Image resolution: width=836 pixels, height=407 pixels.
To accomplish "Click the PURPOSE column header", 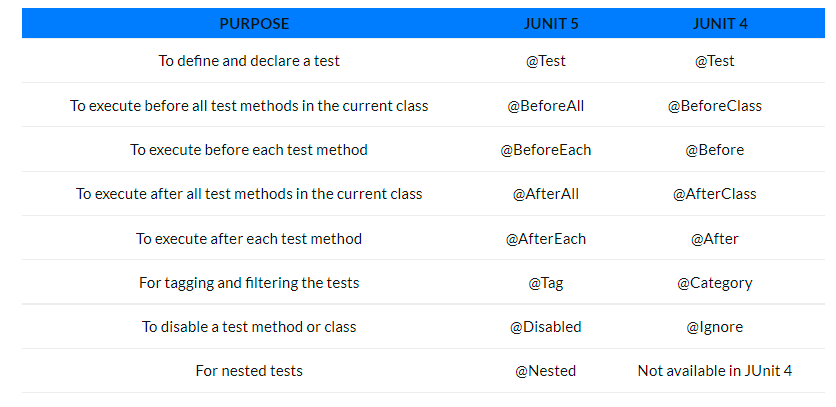I will (x=254, y=24).
